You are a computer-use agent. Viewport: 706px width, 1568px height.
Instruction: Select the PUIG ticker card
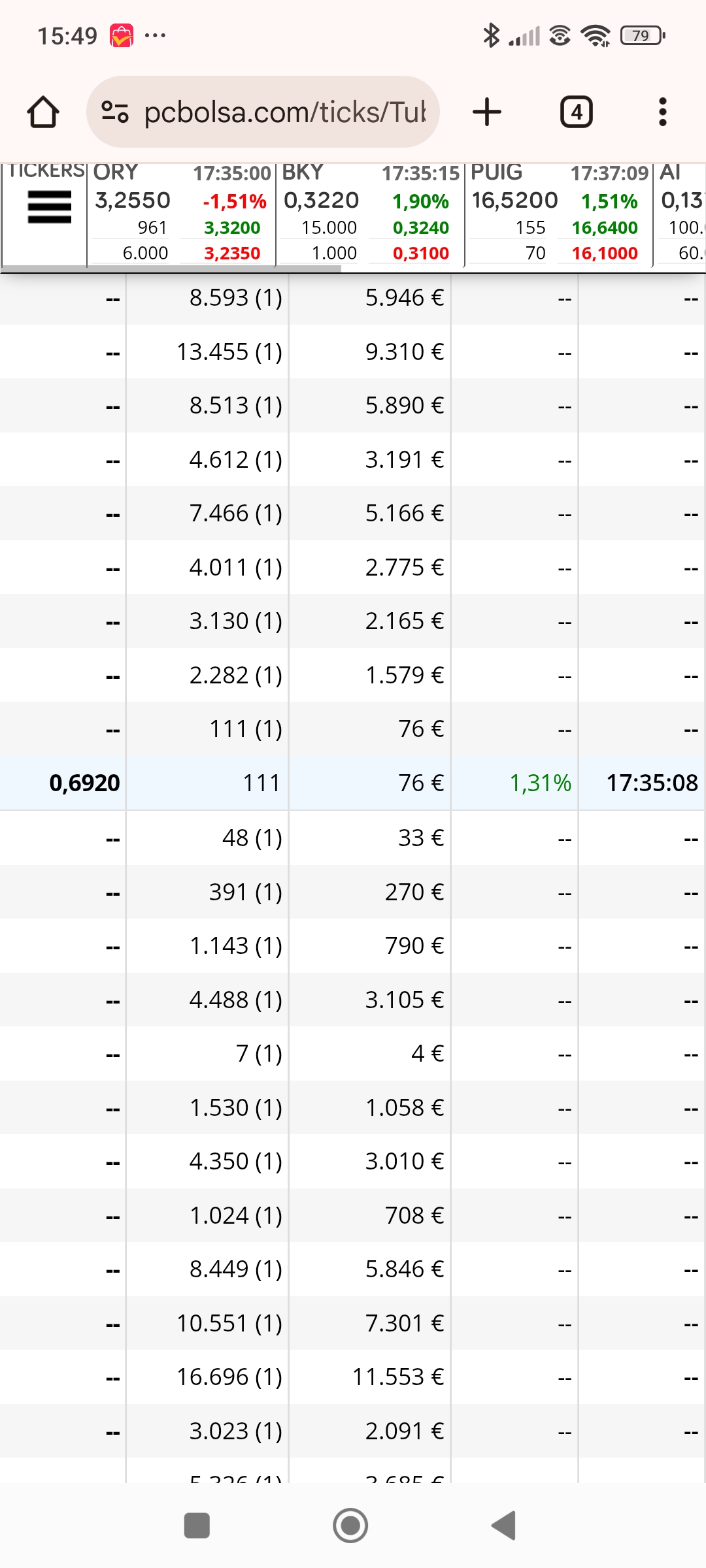tap(559, 214)
